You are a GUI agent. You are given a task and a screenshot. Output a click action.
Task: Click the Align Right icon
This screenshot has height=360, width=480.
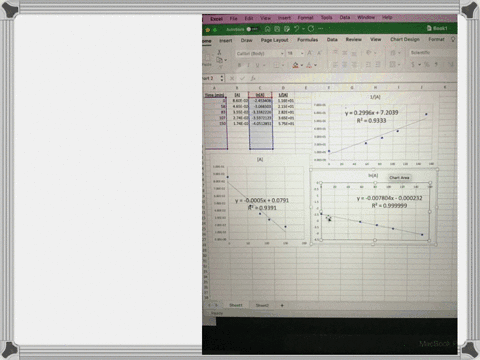tap(354, 65)
